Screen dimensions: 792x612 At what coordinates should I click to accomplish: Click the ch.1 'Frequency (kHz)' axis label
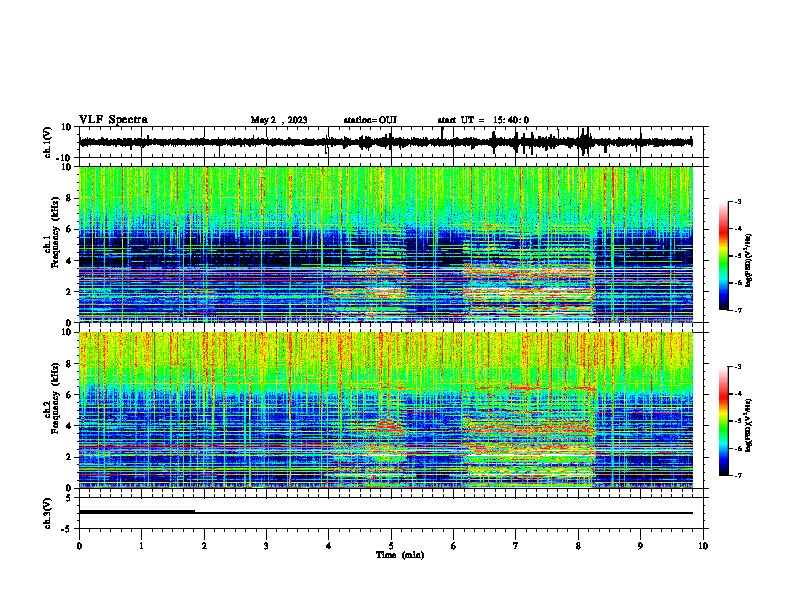coord(55,230)
